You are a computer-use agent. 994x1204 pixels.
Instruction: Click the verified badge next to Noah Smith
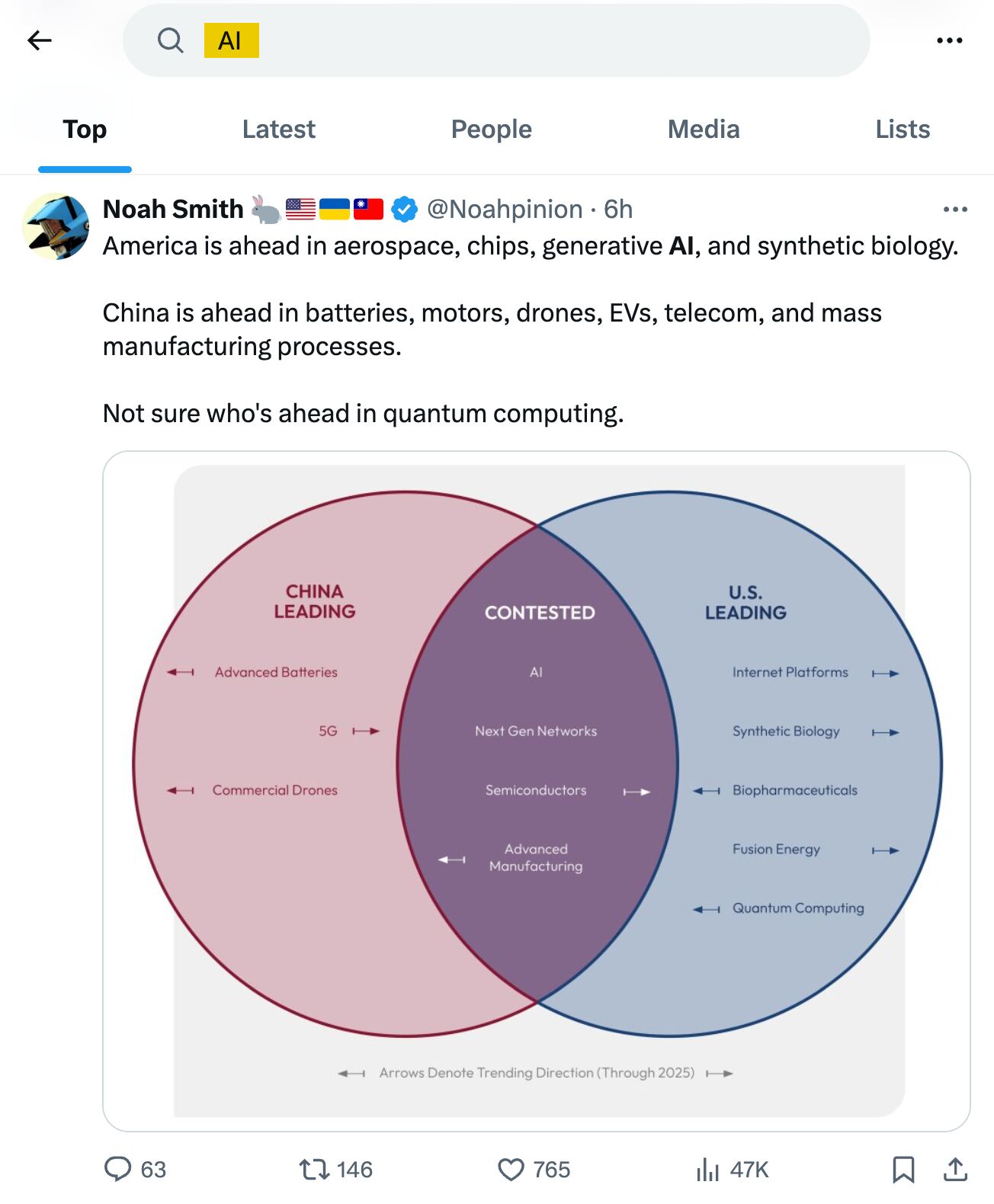pos(404,207)
